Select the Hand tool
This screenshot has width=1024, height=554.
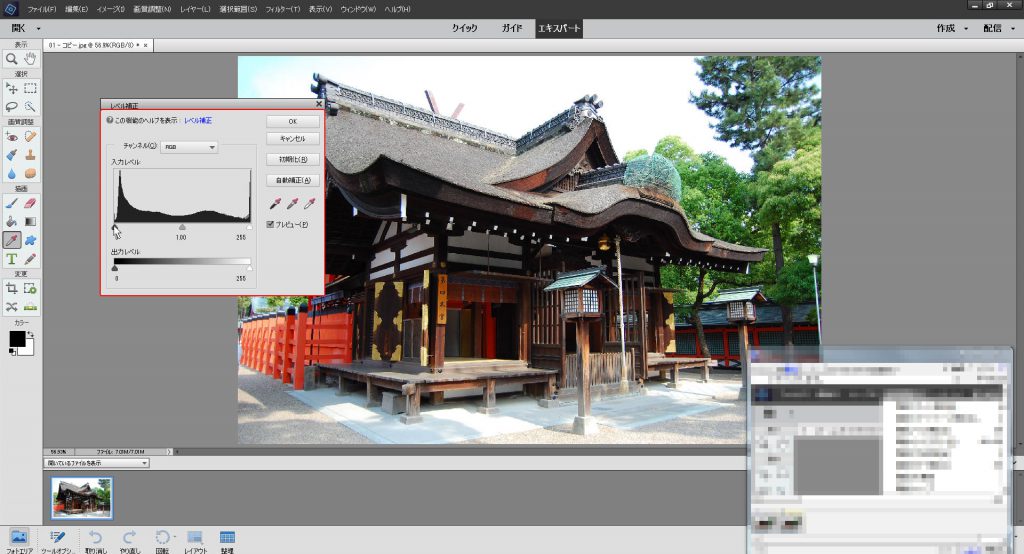tap(31, 59)
